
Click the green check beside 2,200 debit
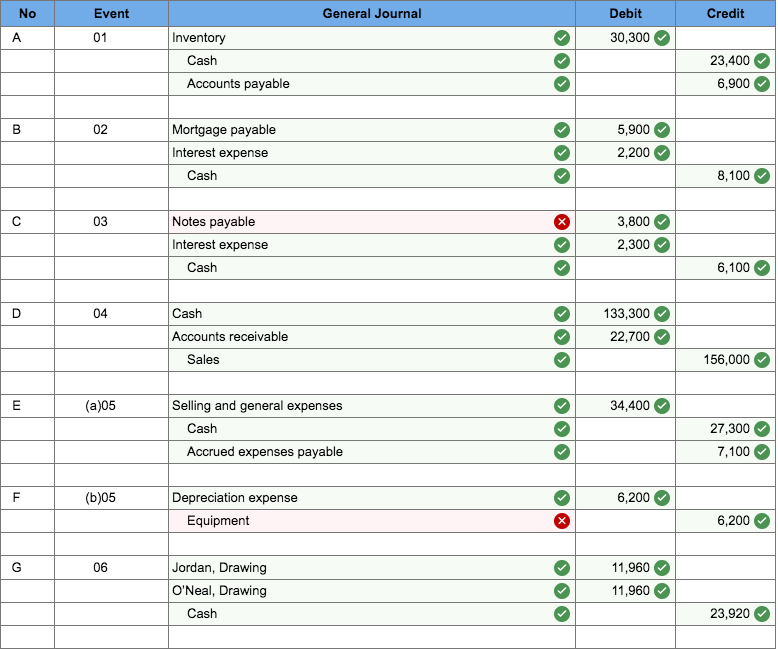(x=662, y=153)
